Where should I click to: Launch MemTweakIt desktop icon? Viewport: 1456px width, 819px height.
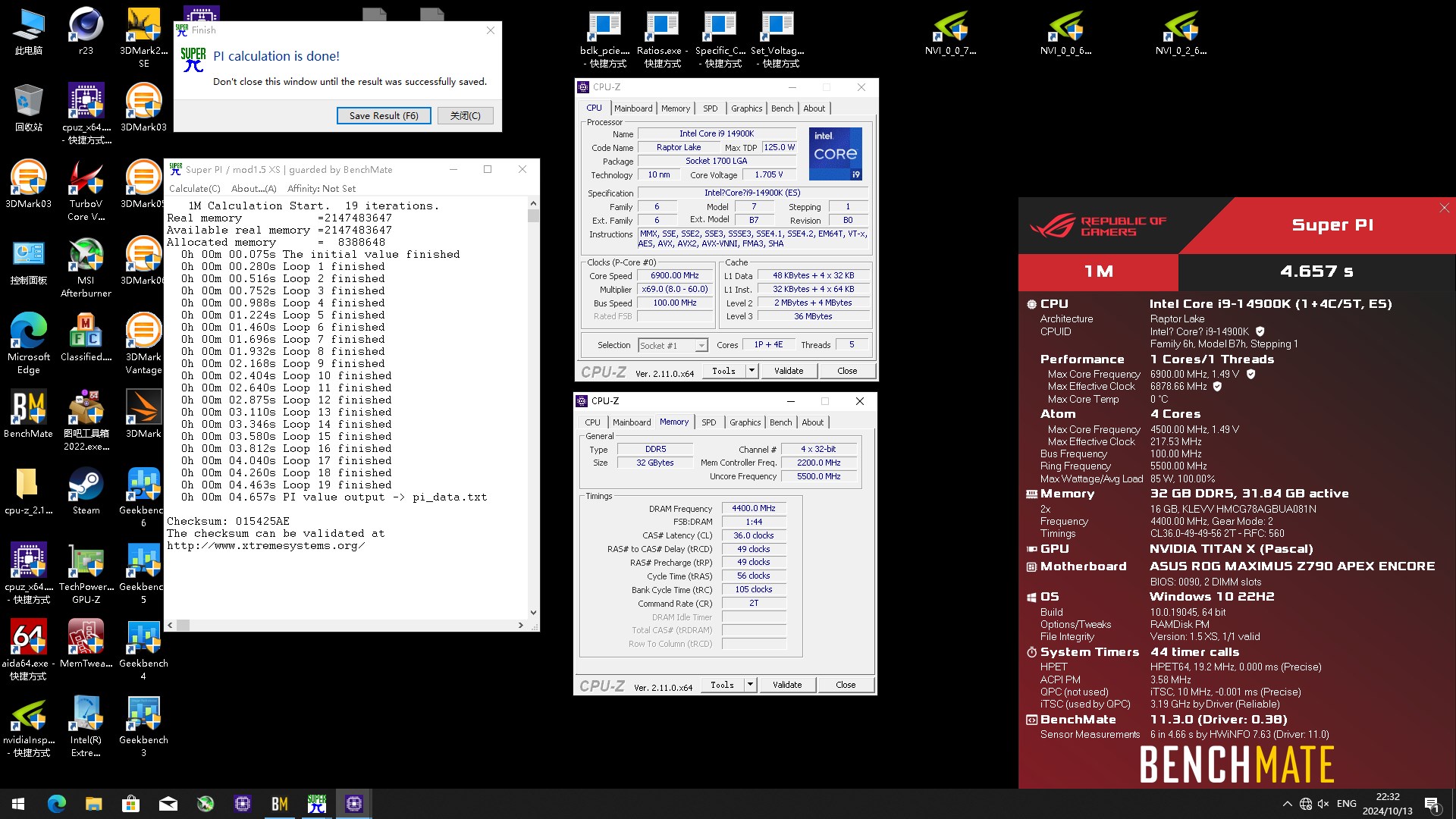[86, 645]
